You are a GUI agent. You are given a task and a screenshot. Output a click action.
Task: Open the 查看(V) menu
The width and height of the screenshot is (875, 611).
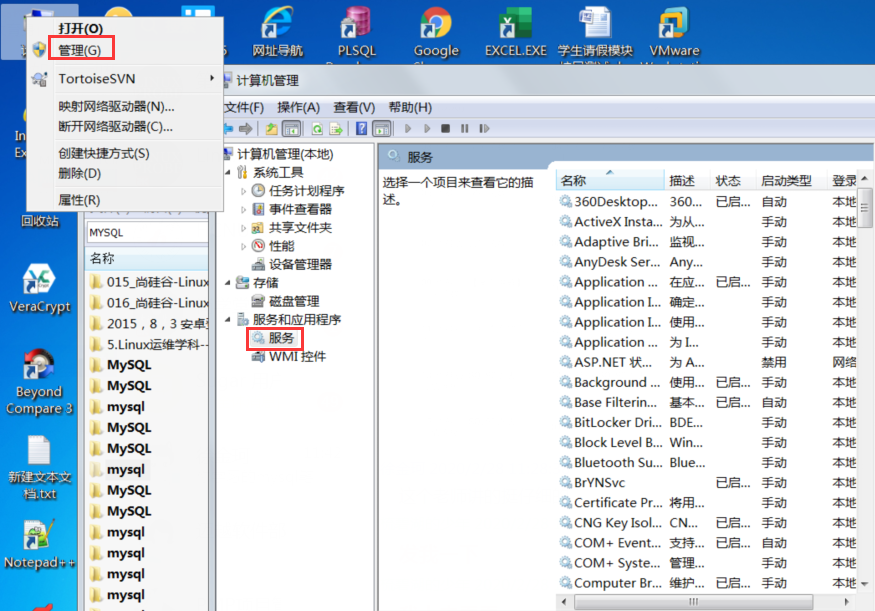354,107
